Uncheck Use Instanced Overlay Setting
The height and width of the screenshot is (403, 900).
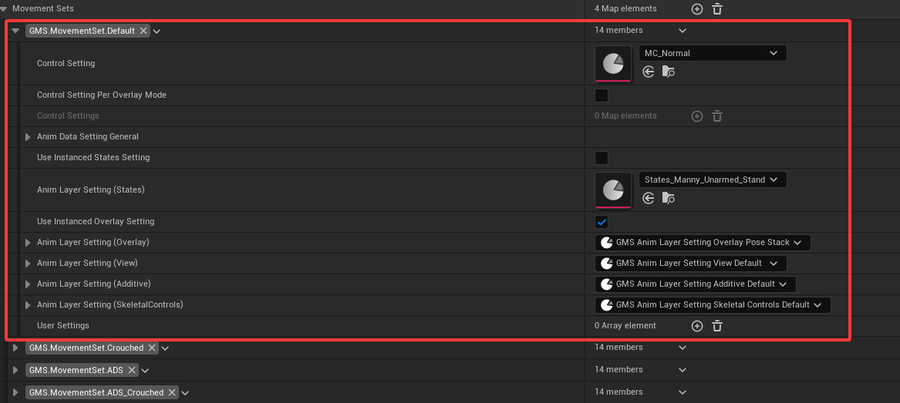coord(602,222)
